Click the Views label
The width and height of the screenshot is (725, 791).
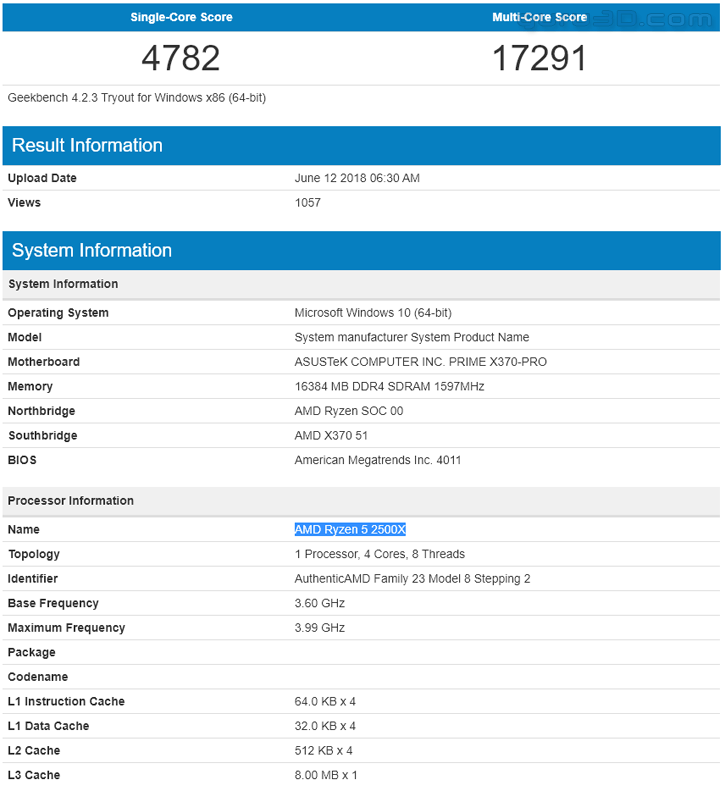[24, 203]
